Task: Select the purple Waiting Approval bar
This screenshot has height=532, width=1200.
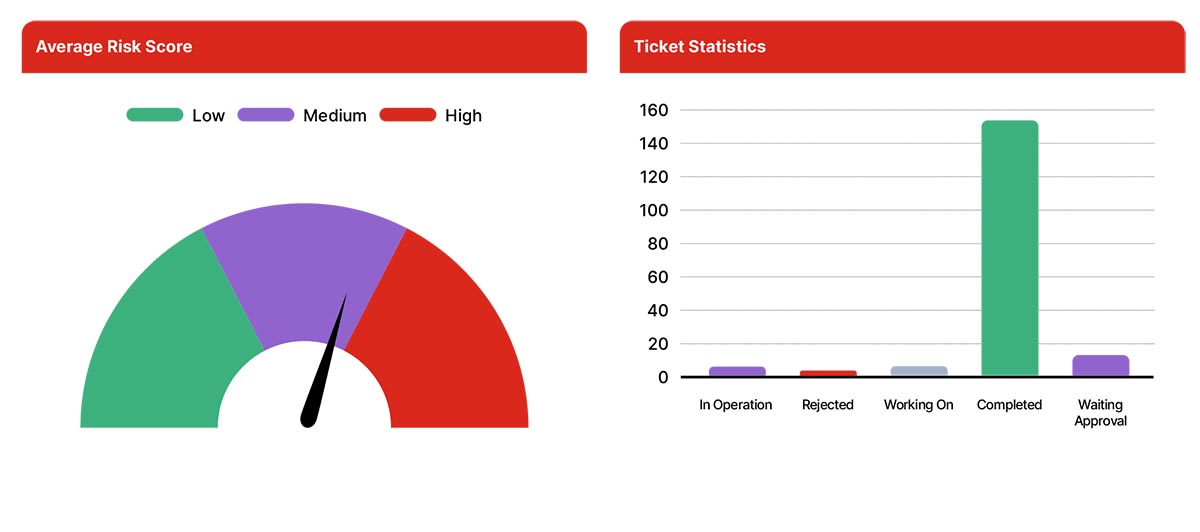Action: 1100,366
